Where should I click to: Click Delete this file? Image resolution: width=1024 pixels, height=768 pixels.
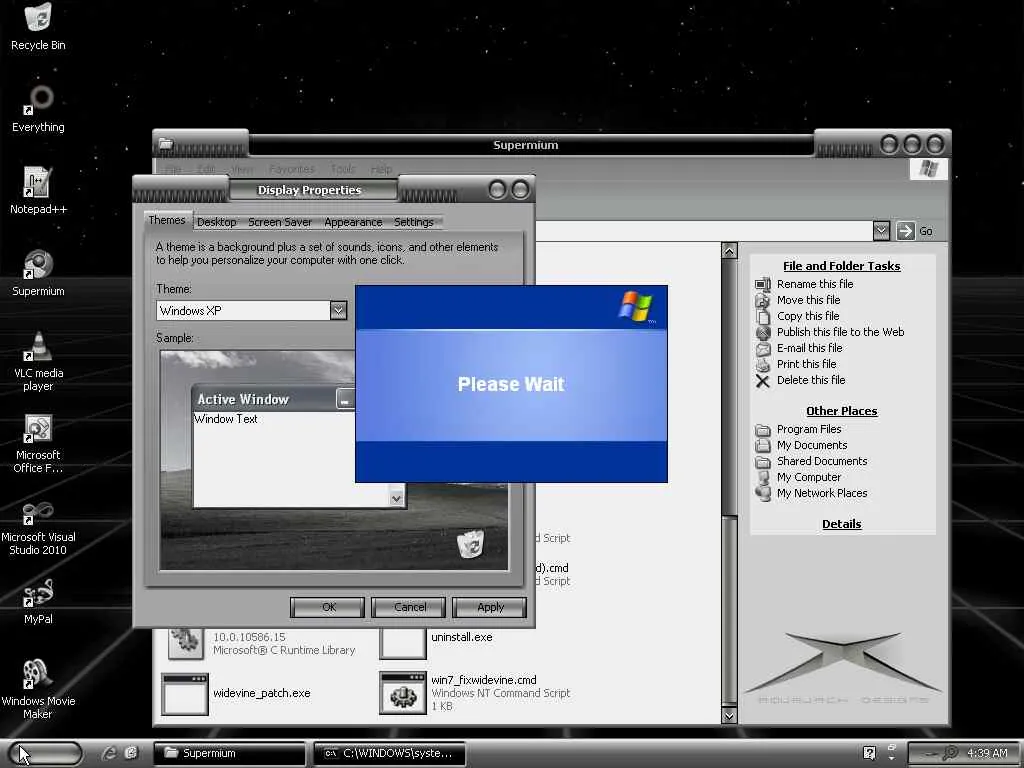[810, 379]
